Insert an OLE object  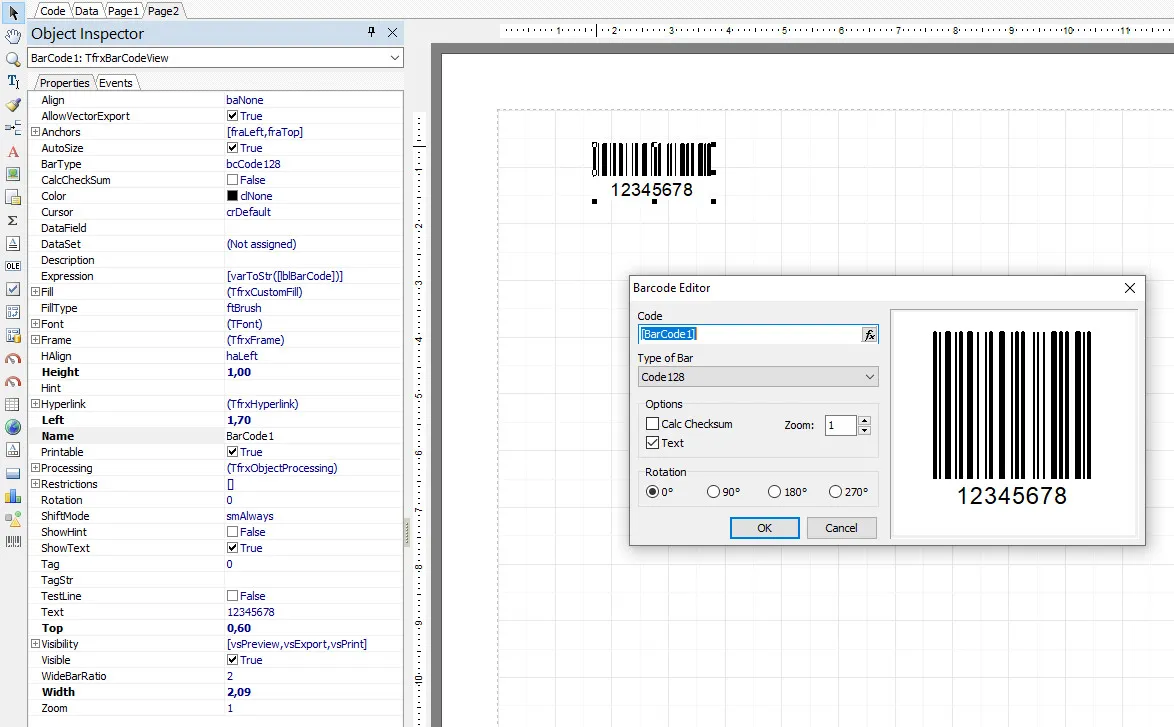pos(13,266)
